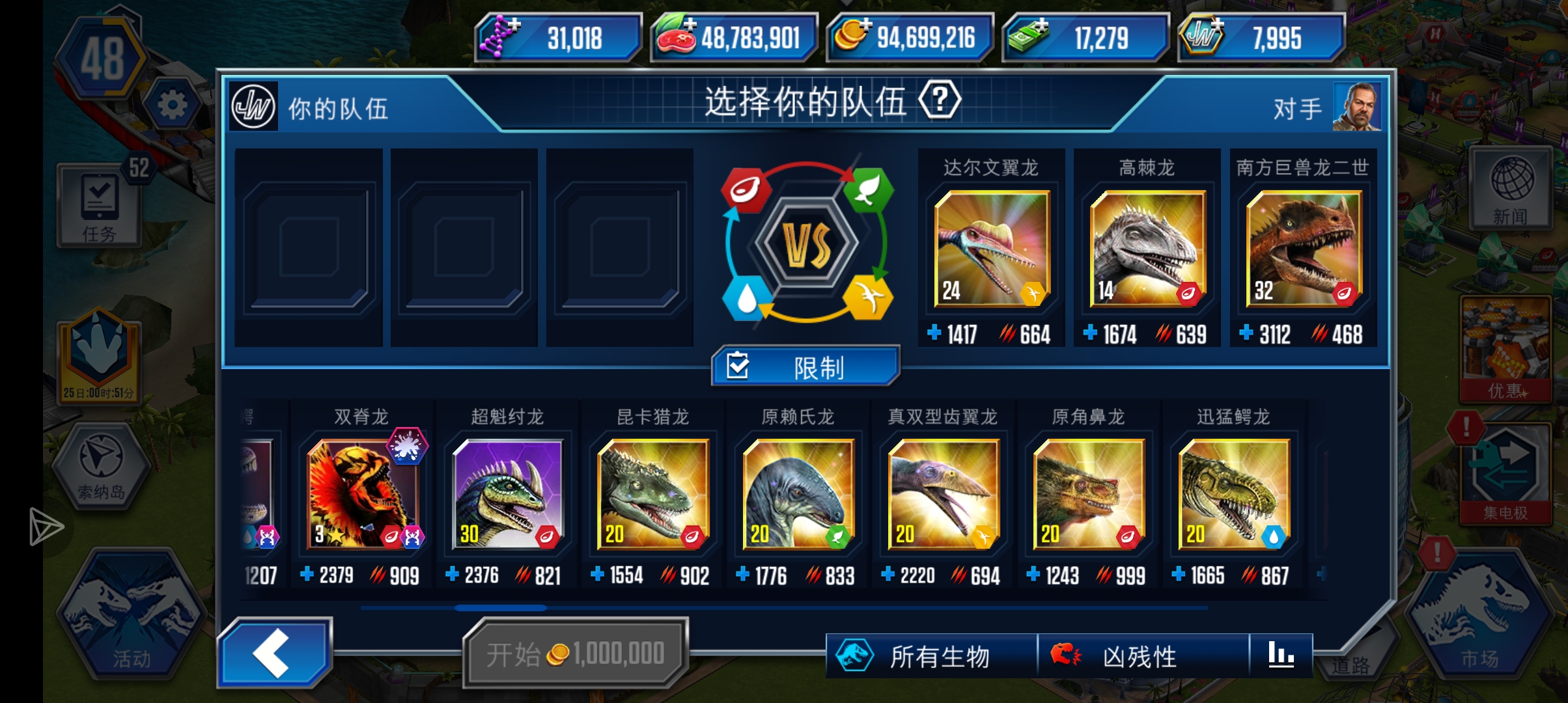This screenshot has width=1568, height=703.
Task: Open the settings gear icon
Action: pos(173,105)
